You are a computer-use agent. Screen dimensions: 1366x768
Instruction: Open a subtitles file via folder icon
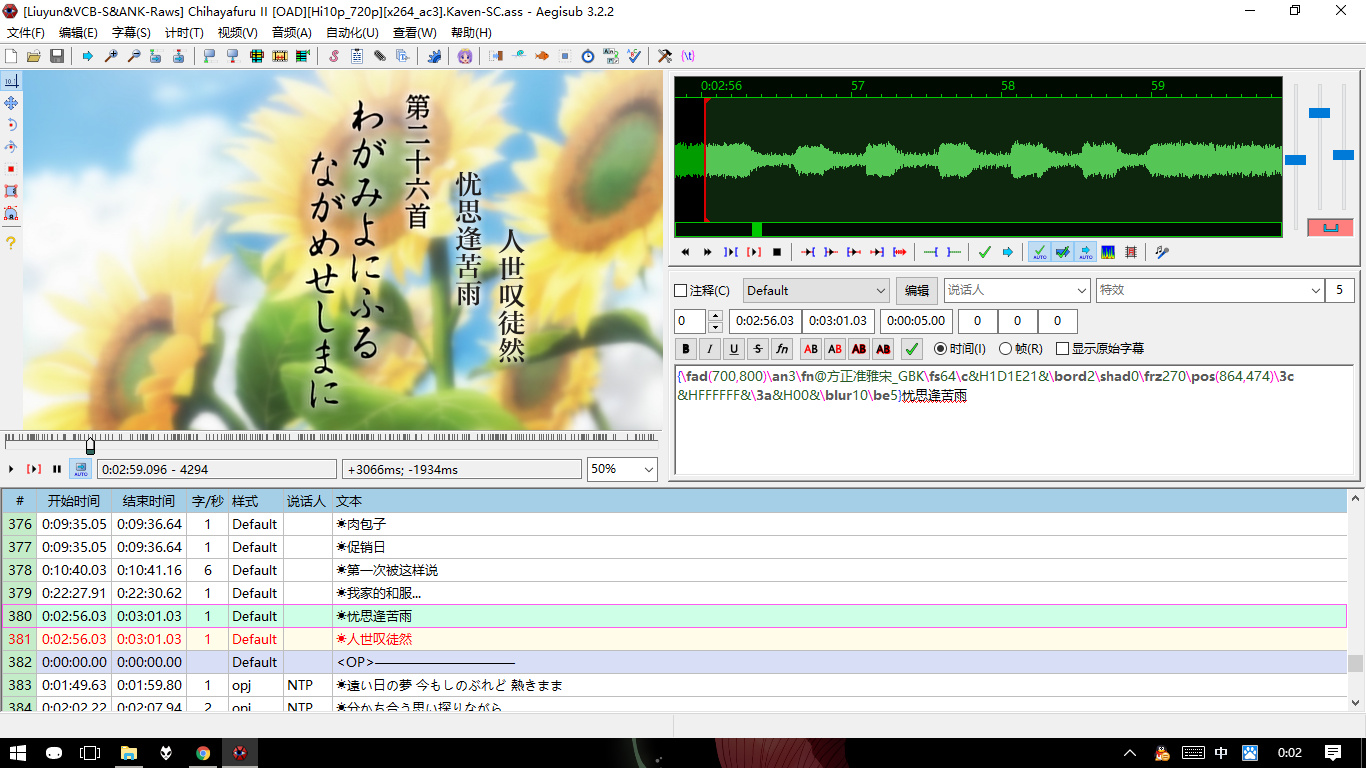[34, 56]
